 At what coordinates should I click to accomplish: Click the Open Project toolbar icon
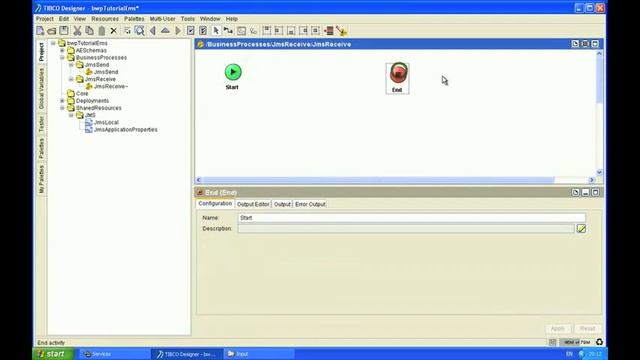[x=52, y=31]
